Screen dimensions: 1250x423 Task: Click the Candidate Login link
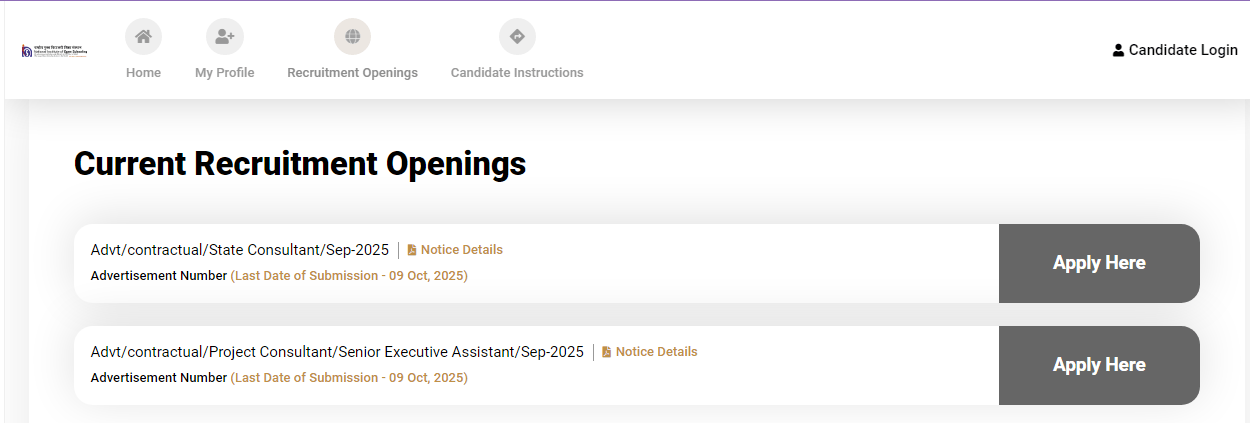tap(1183, 50)
